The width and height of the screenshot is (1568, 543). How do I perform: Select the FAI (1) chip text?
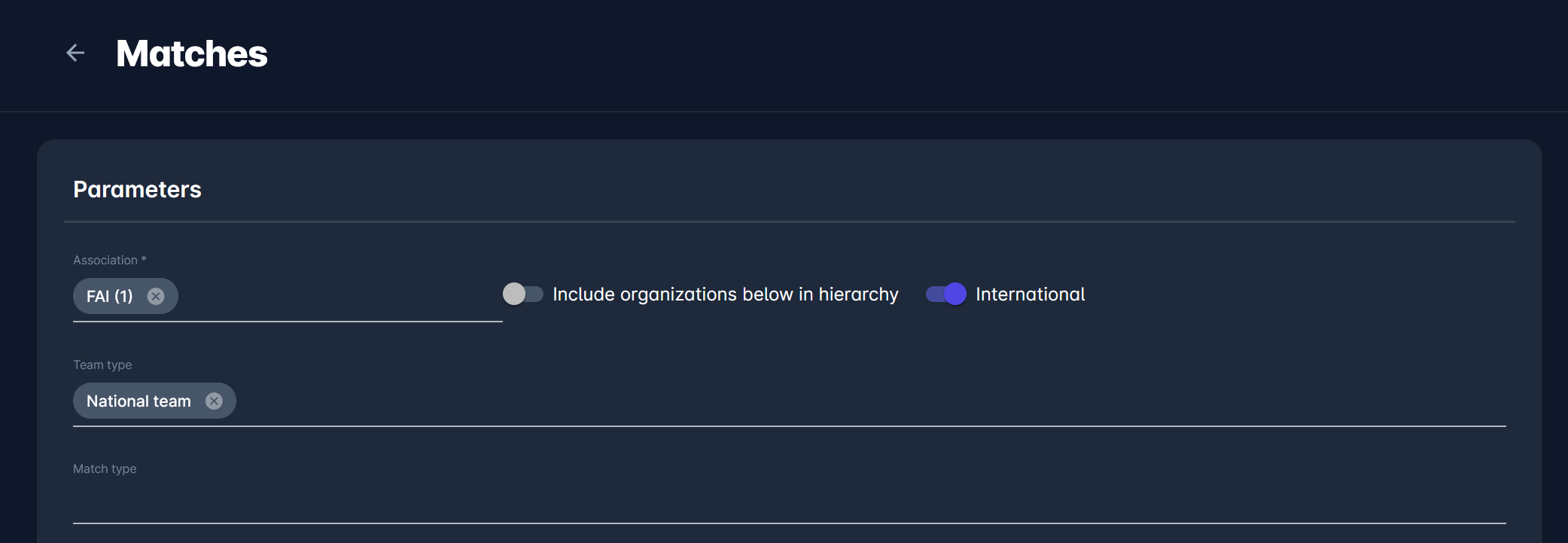pyautogui.click(x=109, y=297)
